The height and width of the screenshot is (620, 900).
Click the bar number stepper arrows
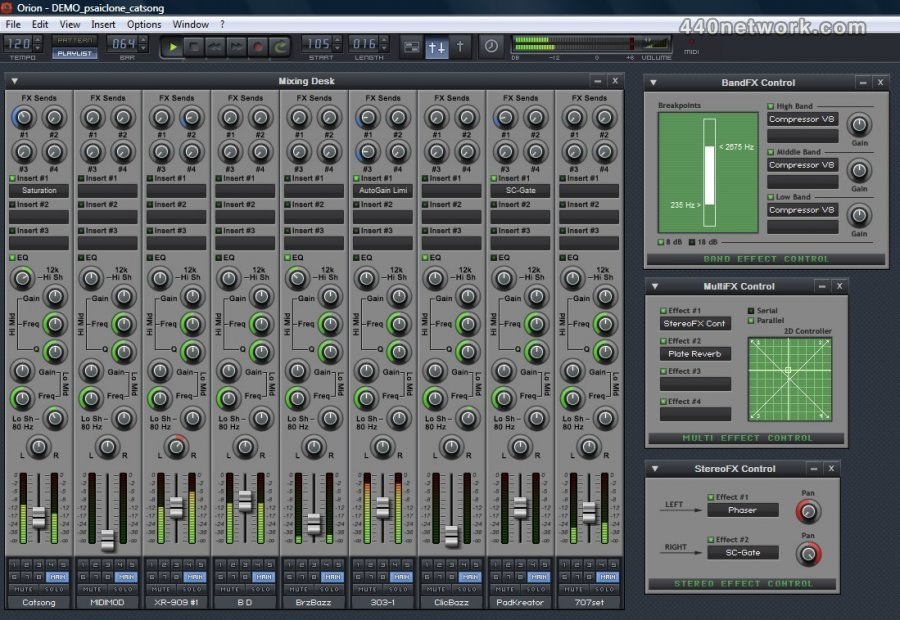coord(143,44)
